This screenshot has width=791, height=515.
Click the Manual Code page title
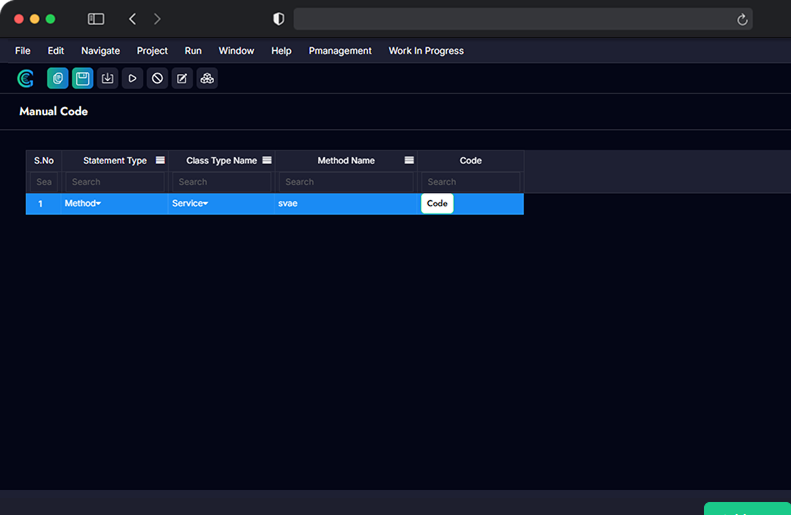click(53, 111)
